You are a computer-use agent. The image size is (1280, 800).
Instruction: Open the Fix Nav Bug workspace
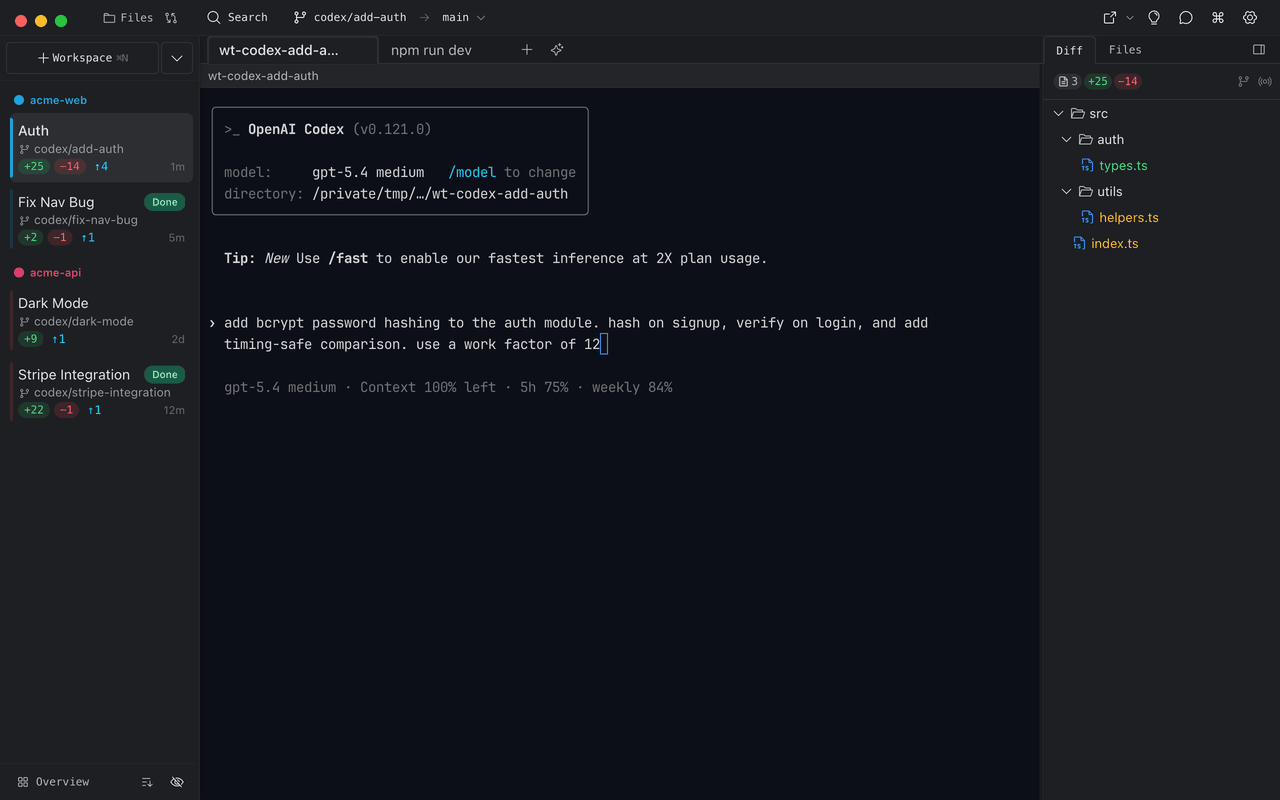101,219
